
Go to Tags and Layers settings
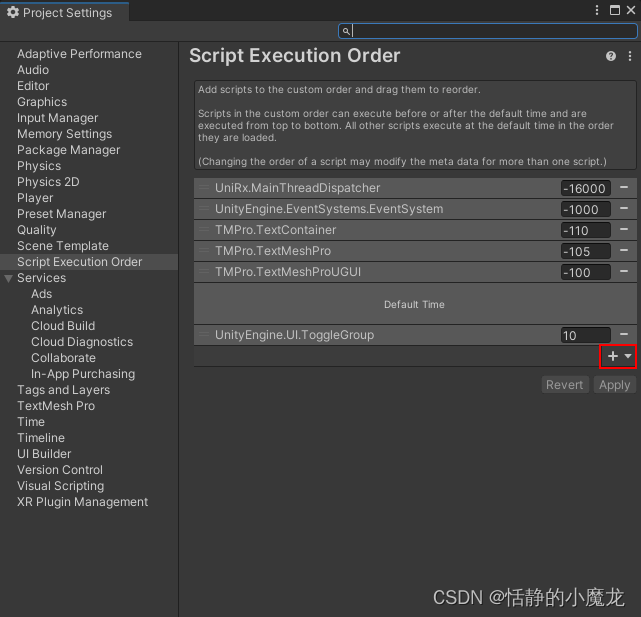[63, 390]
